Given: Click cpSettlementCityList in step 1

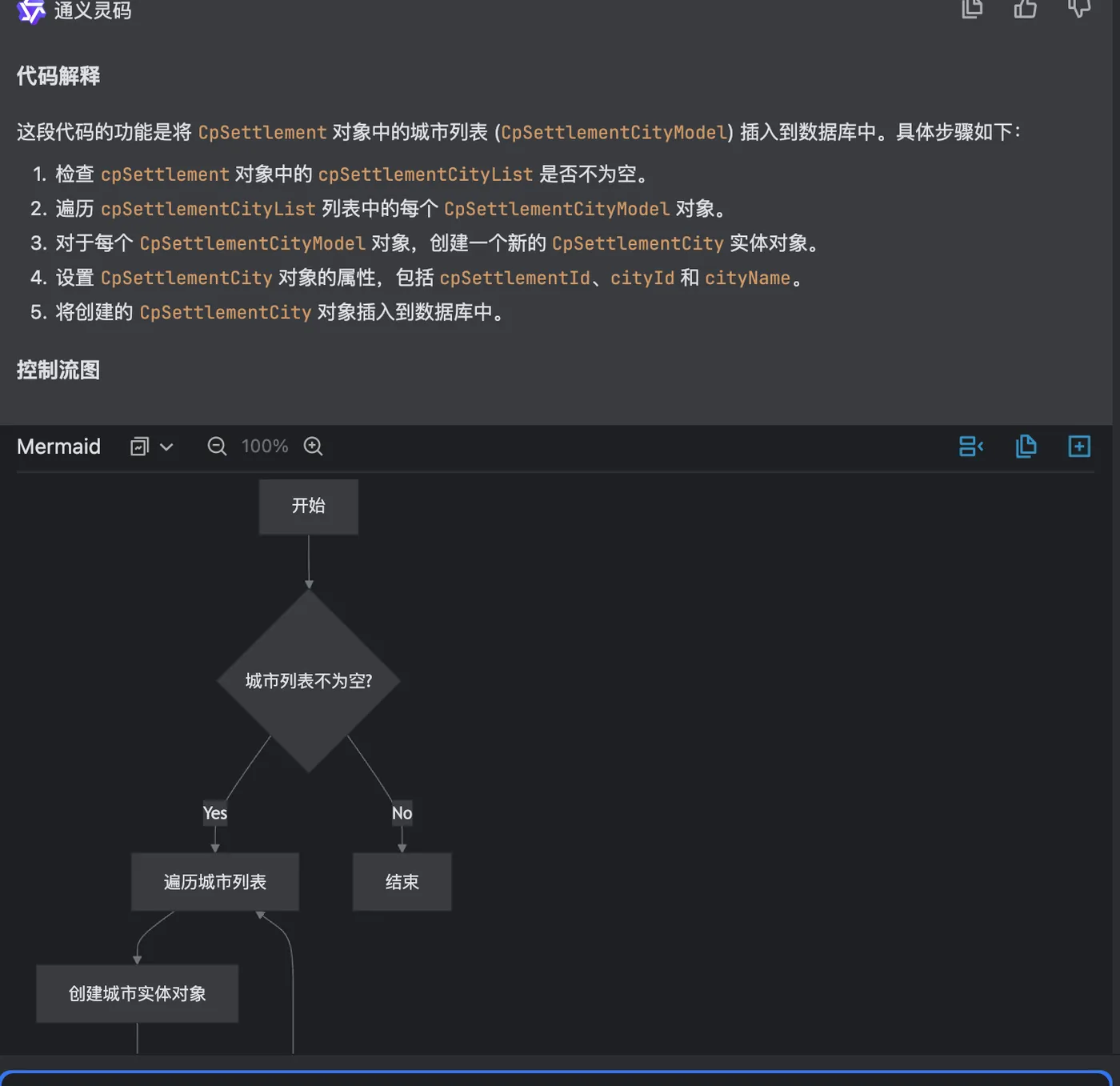Looking at the screenshot, I should (x=426, y=174).
